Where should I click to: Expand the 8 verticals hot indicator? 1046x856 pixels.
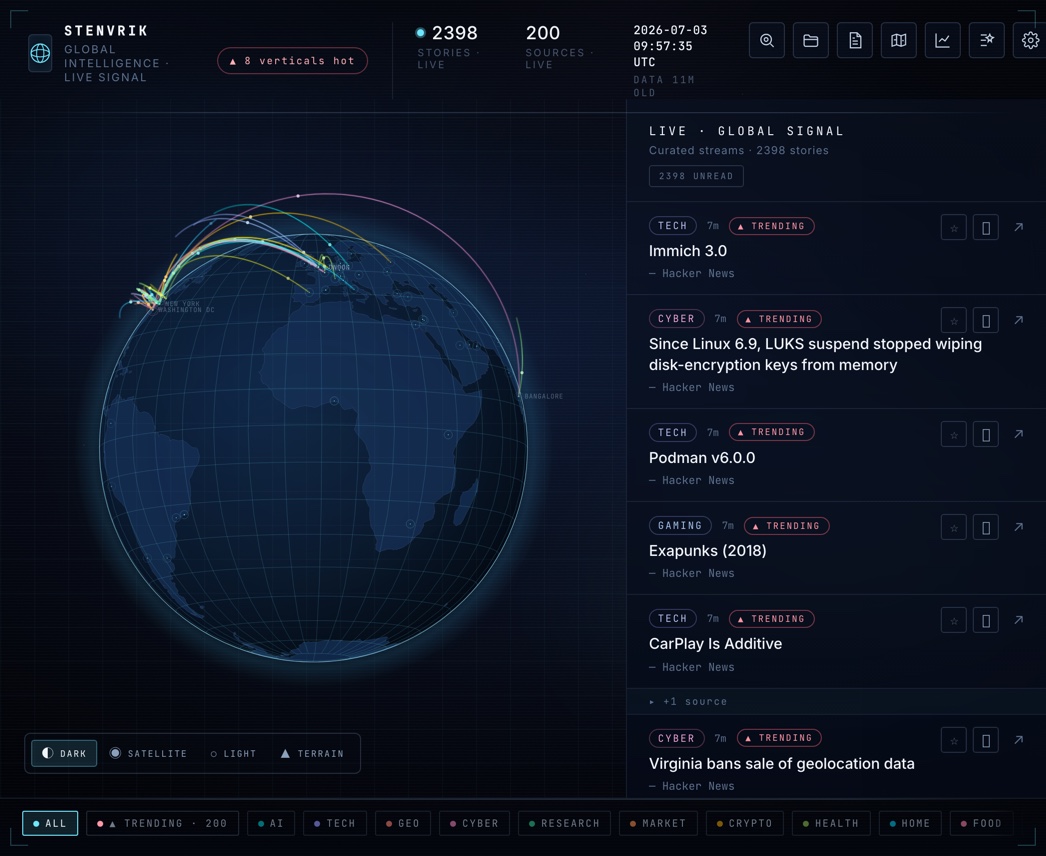click(292, 61)
